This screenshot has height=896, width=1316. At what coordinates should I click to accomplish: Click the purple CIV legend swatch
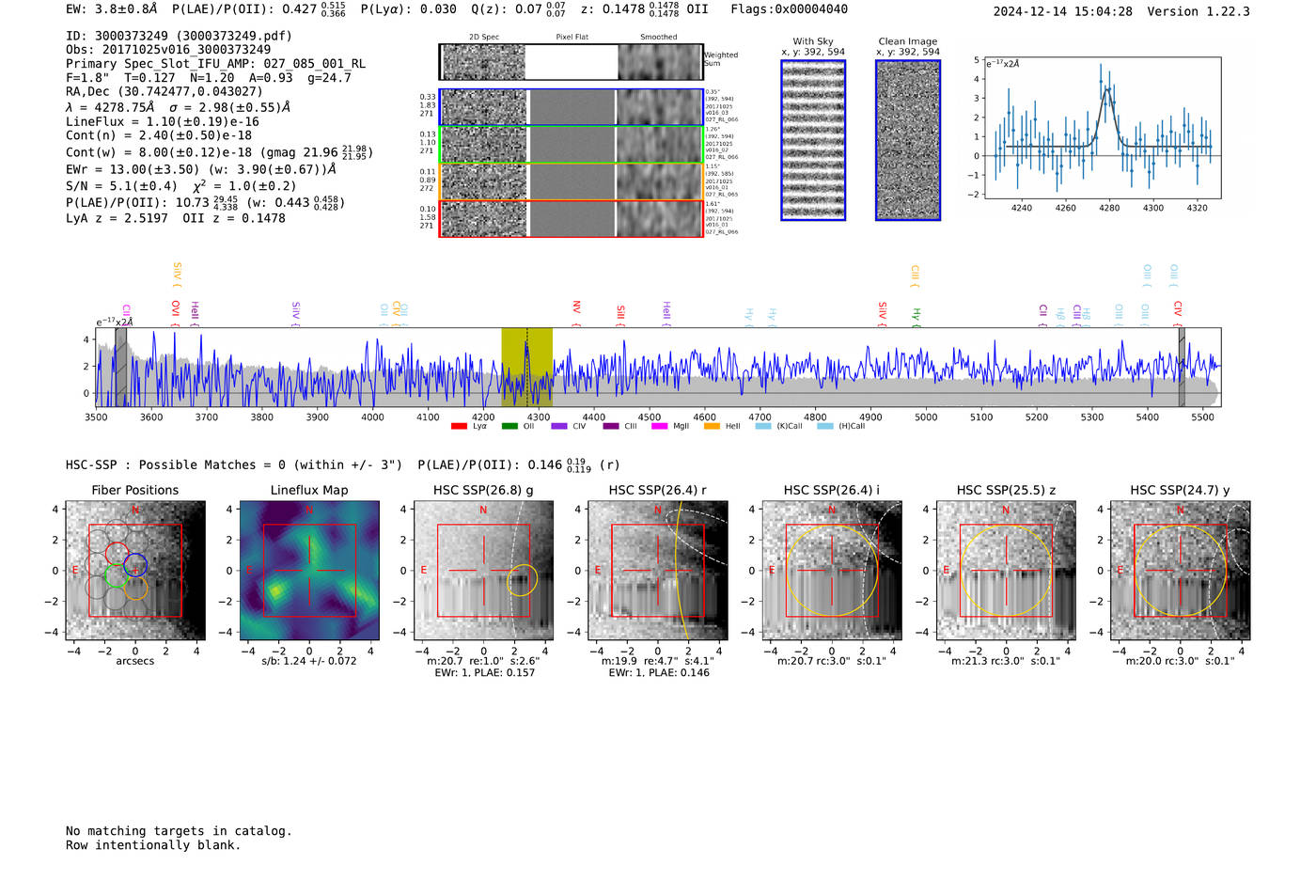(559, 426)
